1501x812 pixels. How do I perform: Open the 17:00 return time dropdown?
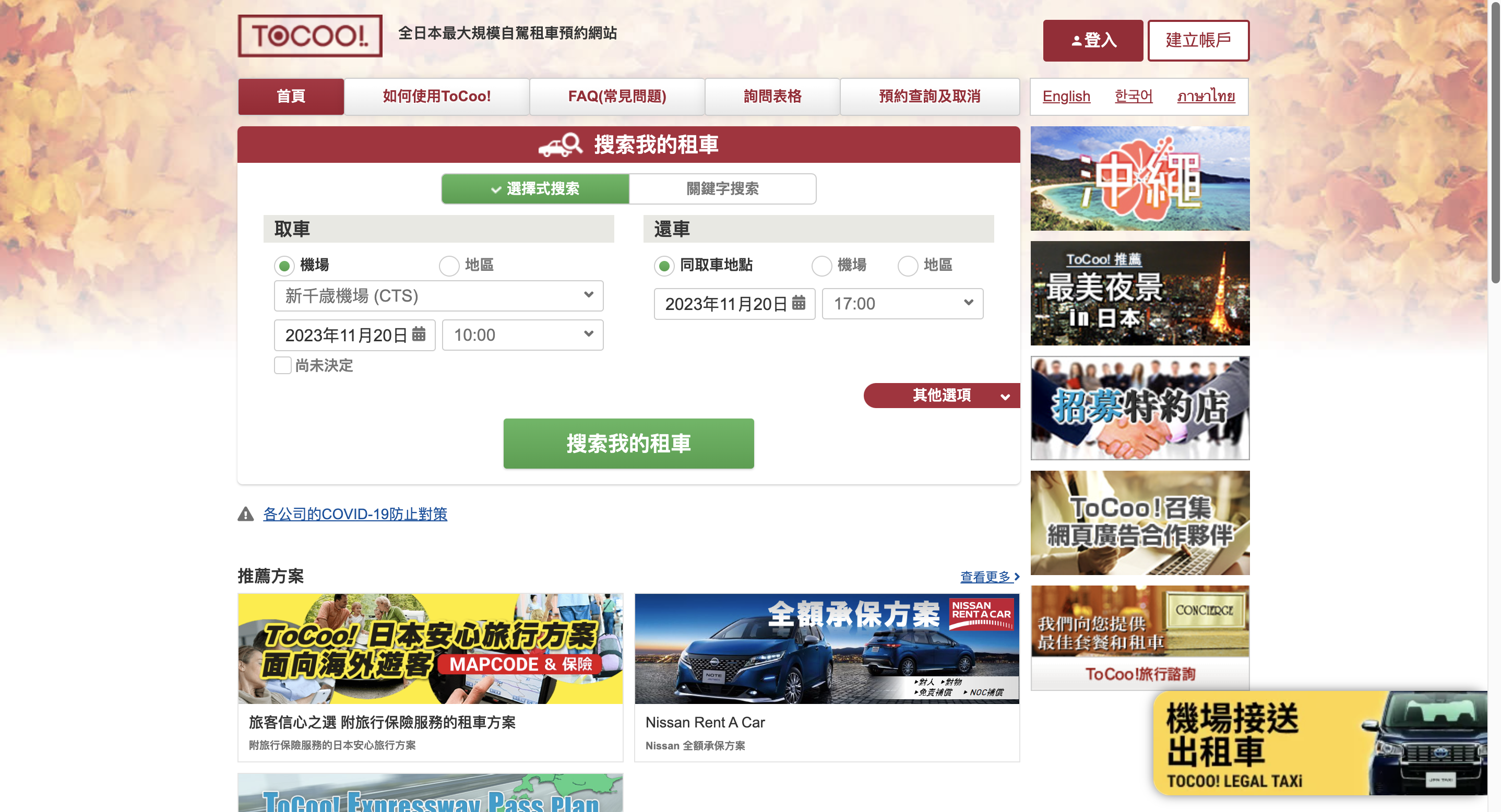902,304
